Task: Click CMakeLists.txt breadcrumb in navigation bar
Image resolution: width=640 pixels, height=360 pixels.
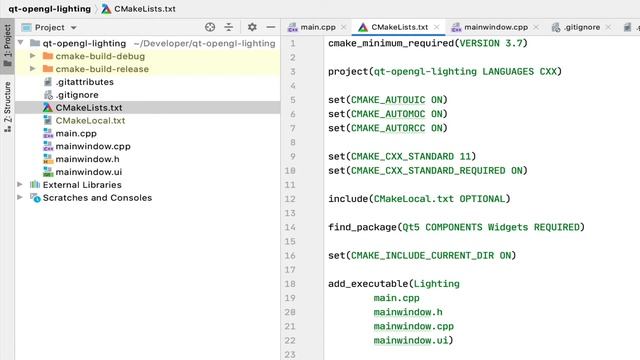Action: (144, 9)
